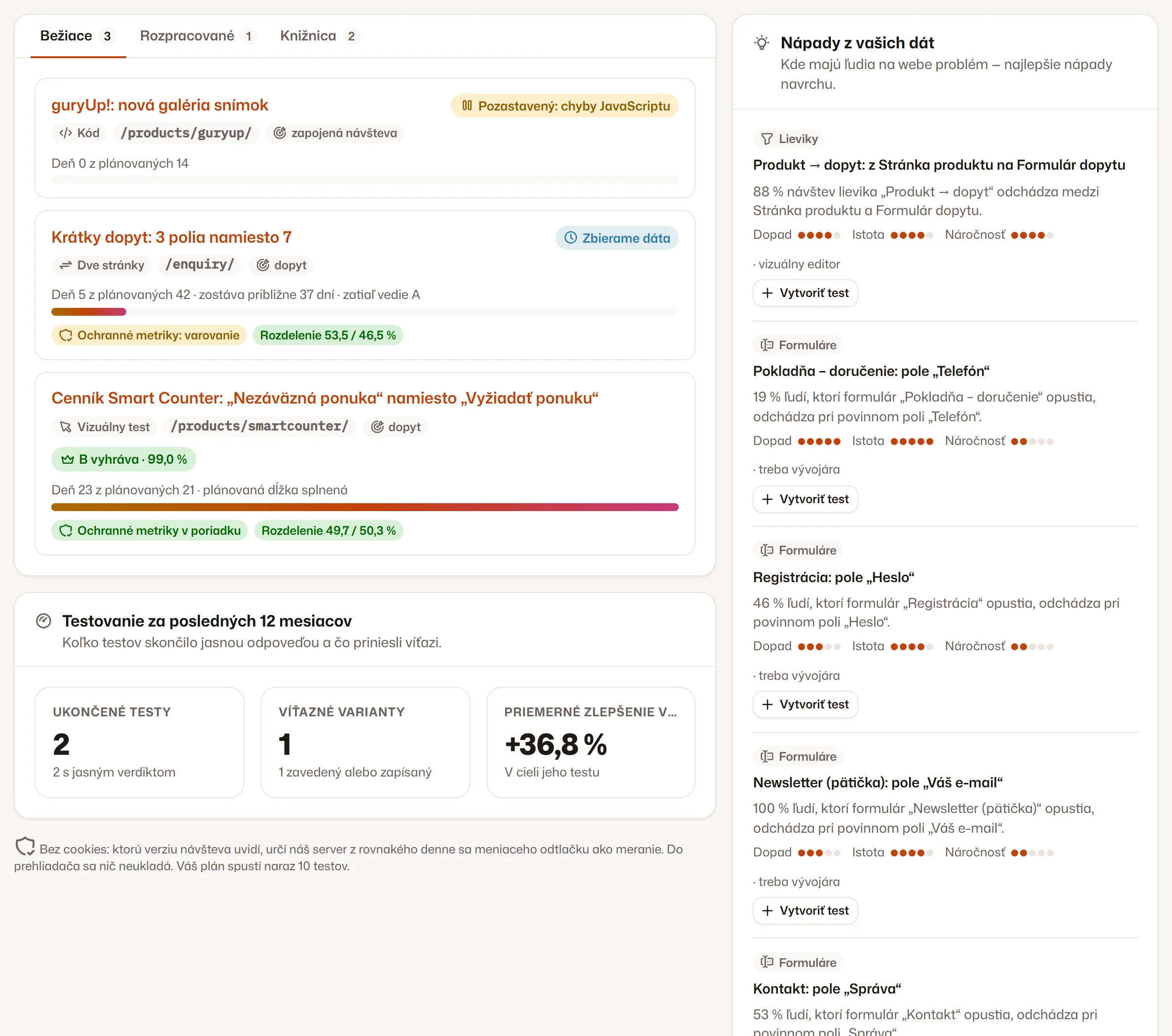Click Formuláre icon above Newsletter (pätička)
The image size is (1172, 1036).
(767, 756)
